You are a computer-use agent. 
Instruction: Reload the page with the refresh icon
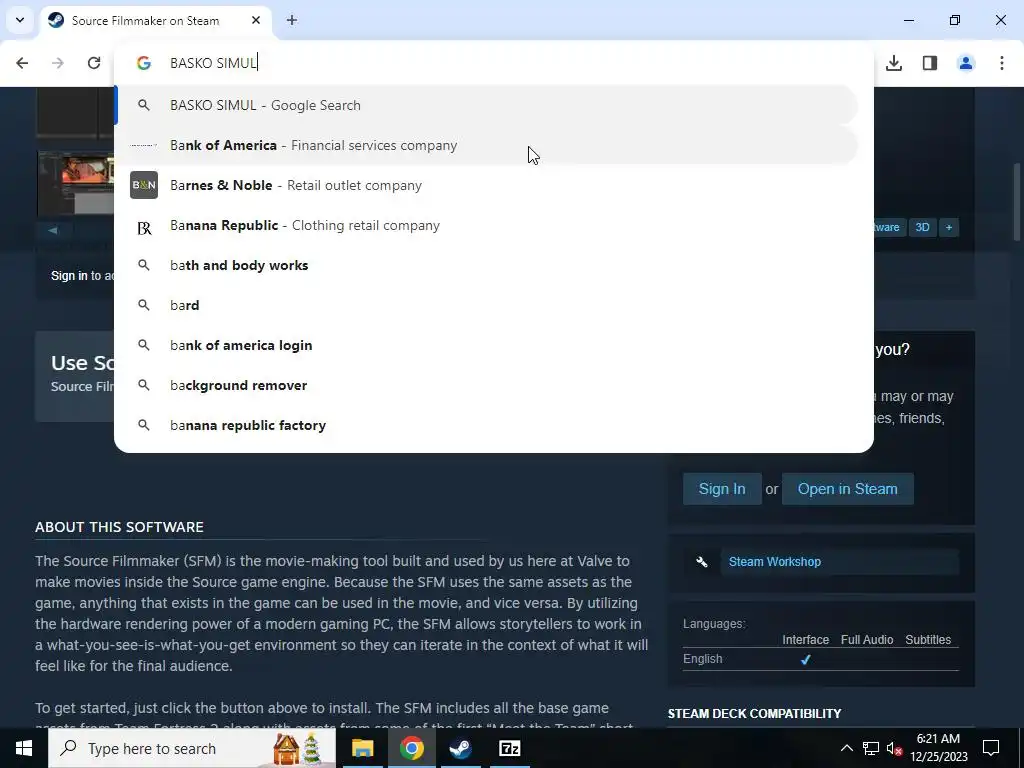(x=94, y=63)
